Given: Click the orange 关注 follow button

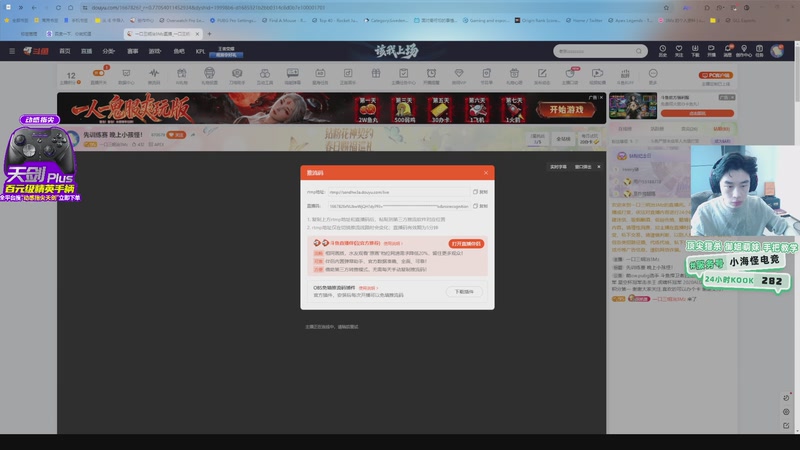Looking at the screenshot, I should 176,135.
